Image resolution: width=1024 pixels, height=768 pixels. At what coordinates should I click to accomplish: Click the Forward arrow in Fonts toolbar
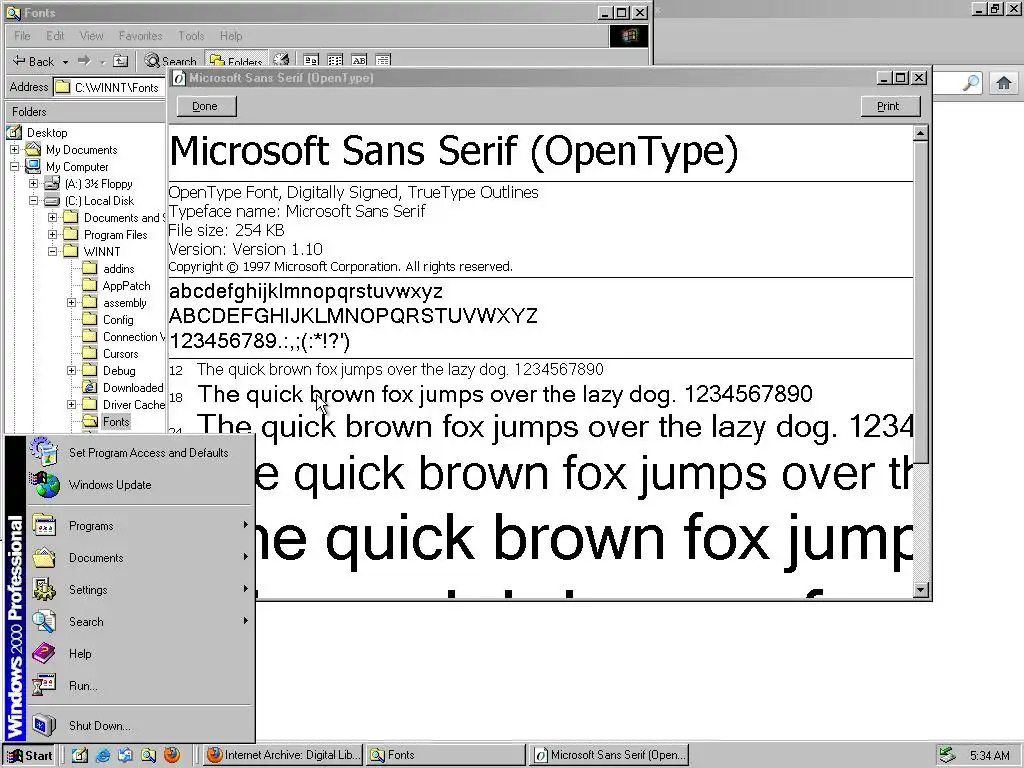(84, 61)
